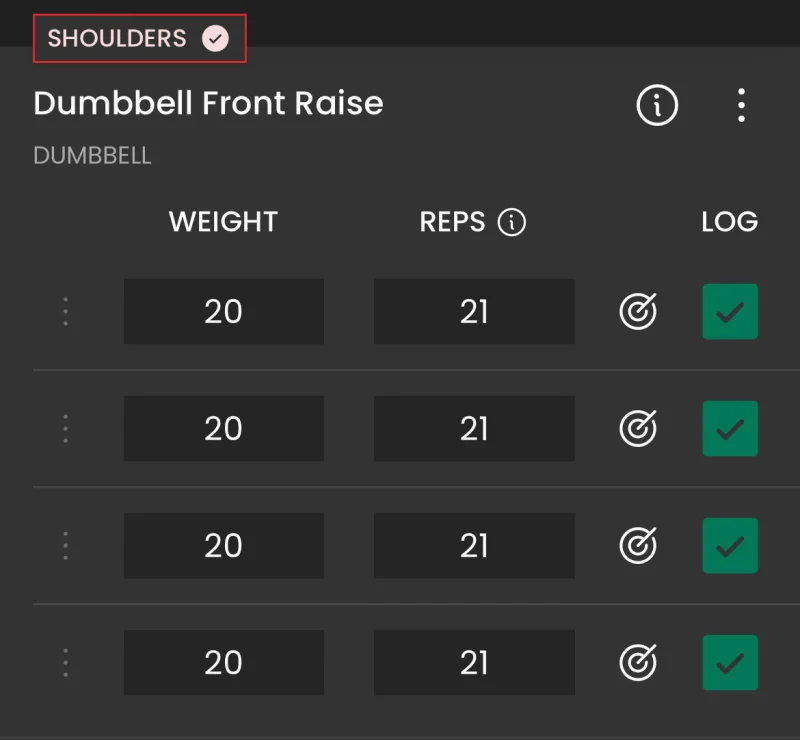Tap the target icon in the first set
The width and height of the screenshot is (800, 740).
point(638,311)
